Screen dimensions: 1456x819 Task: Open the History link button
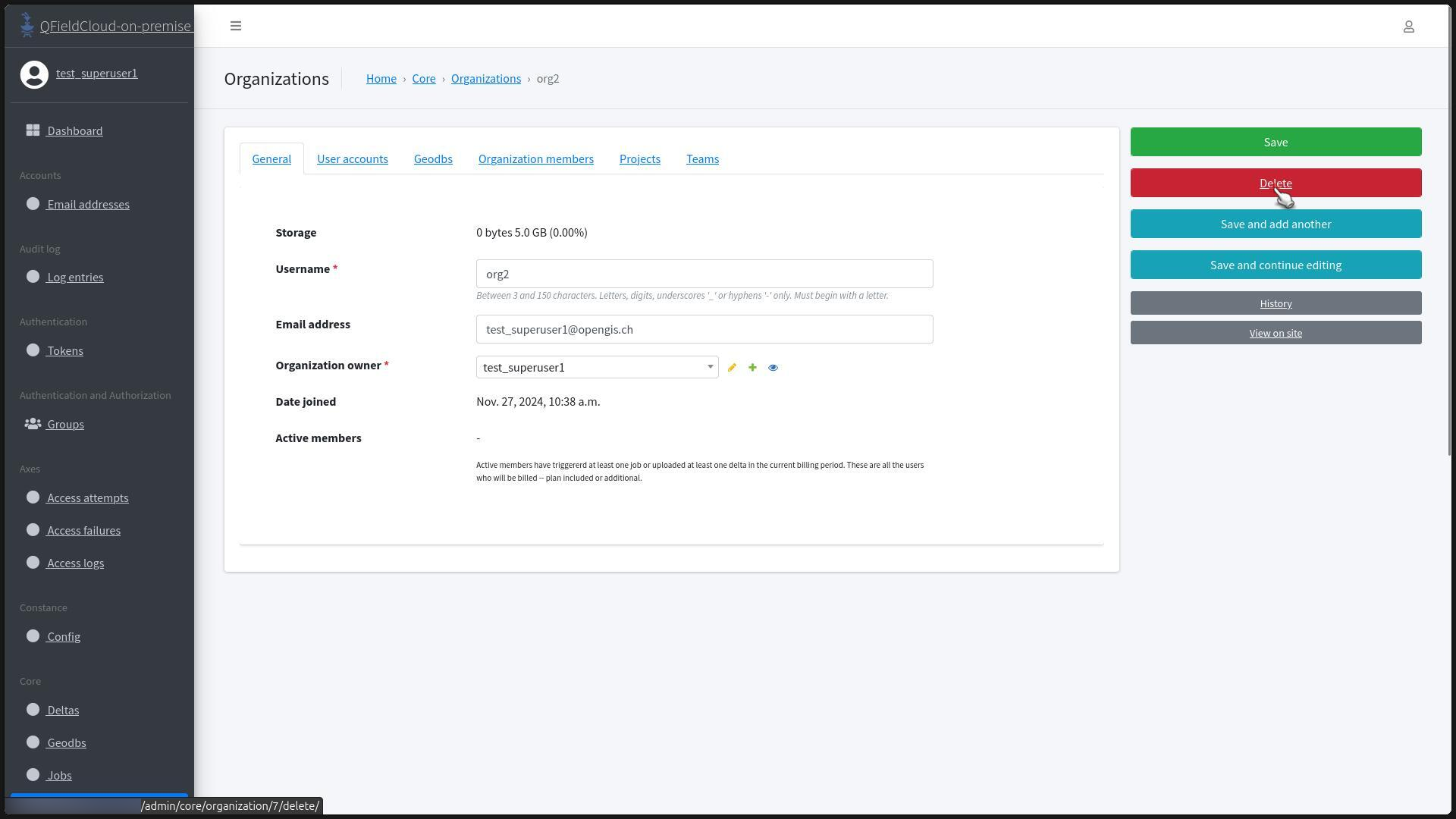(1275, 303)
